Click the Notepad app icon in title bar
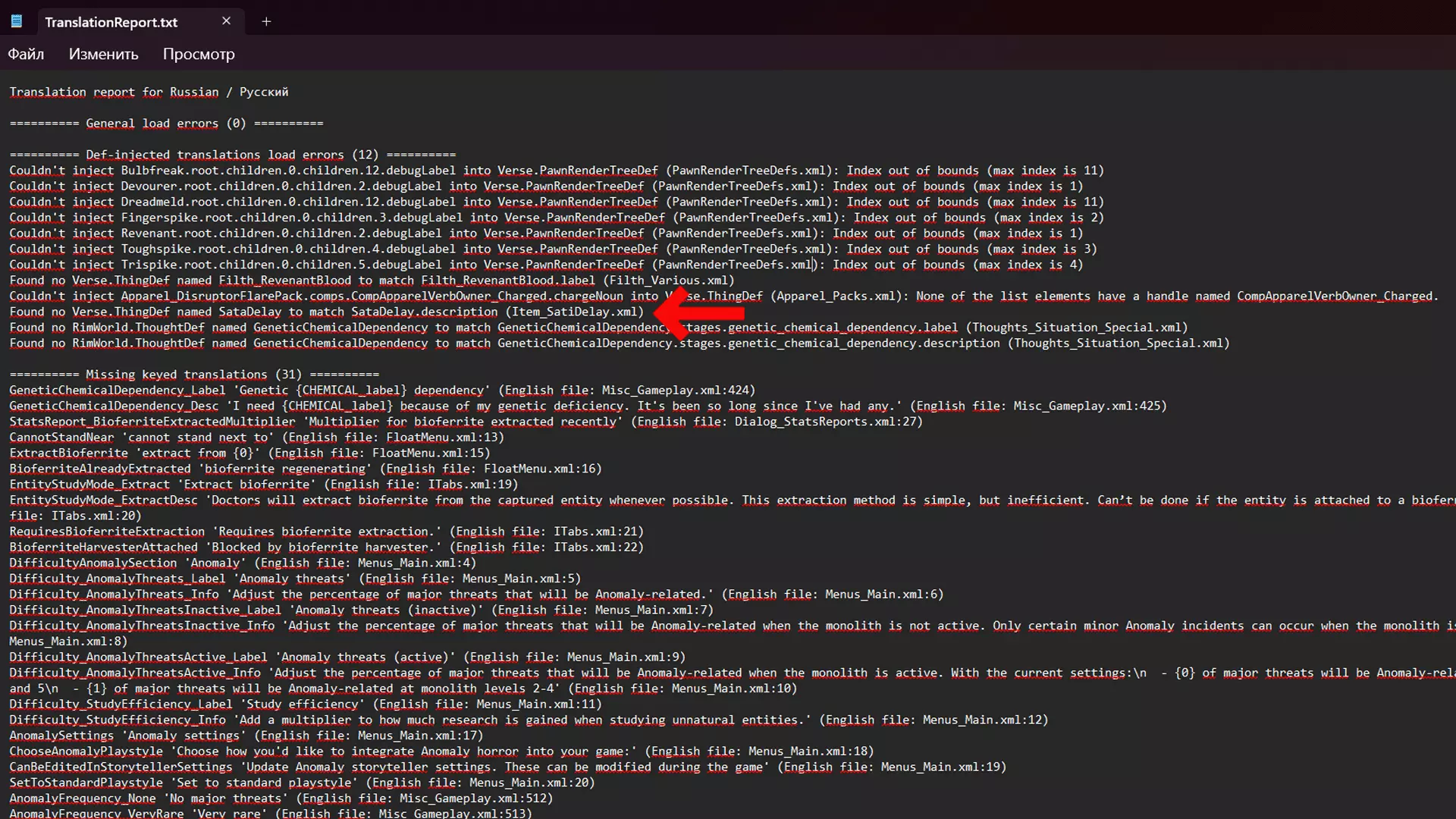 16,21
